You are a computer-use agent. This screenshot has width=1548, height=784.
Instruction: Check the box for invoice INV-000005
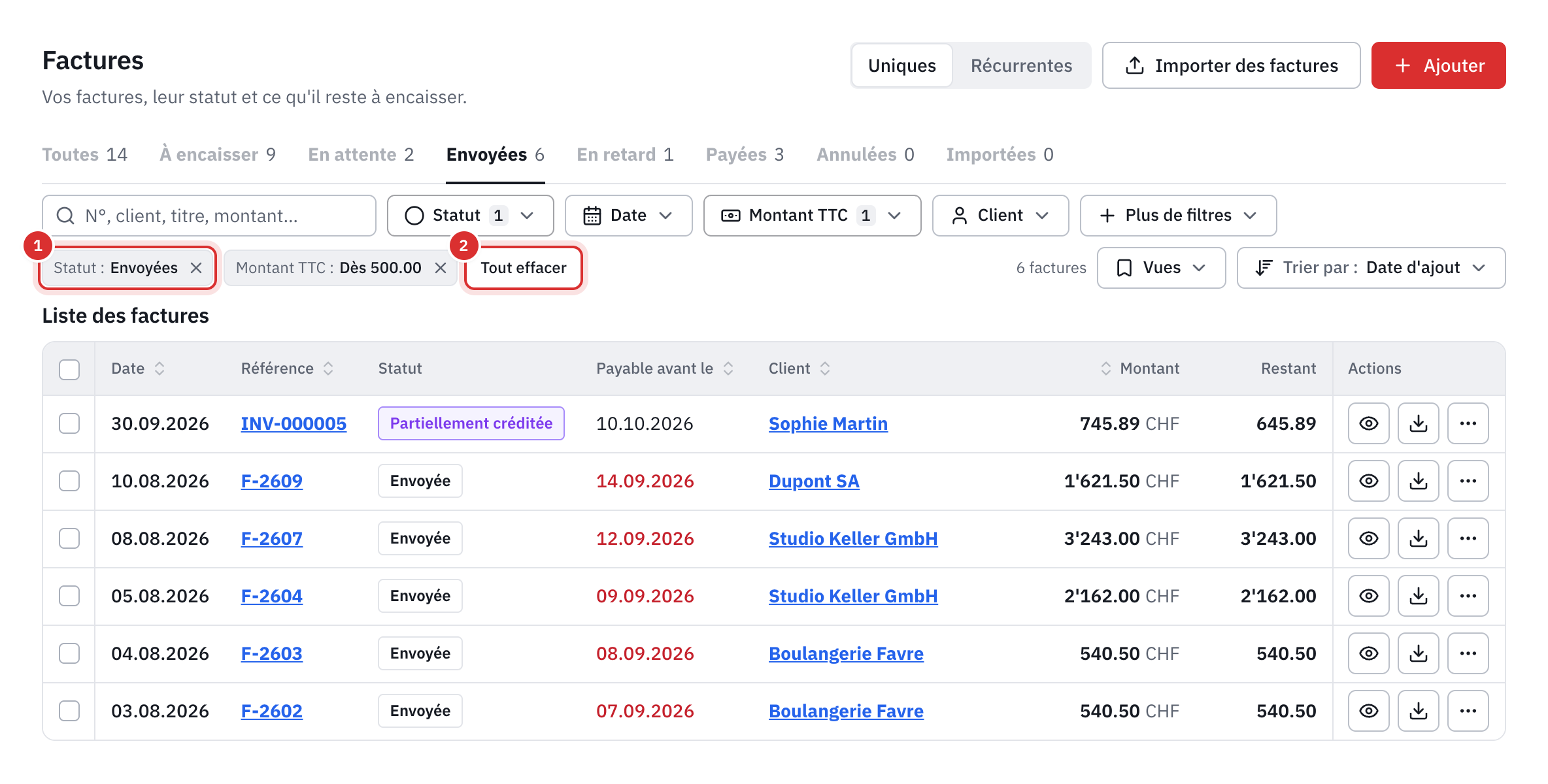point(69,423)
